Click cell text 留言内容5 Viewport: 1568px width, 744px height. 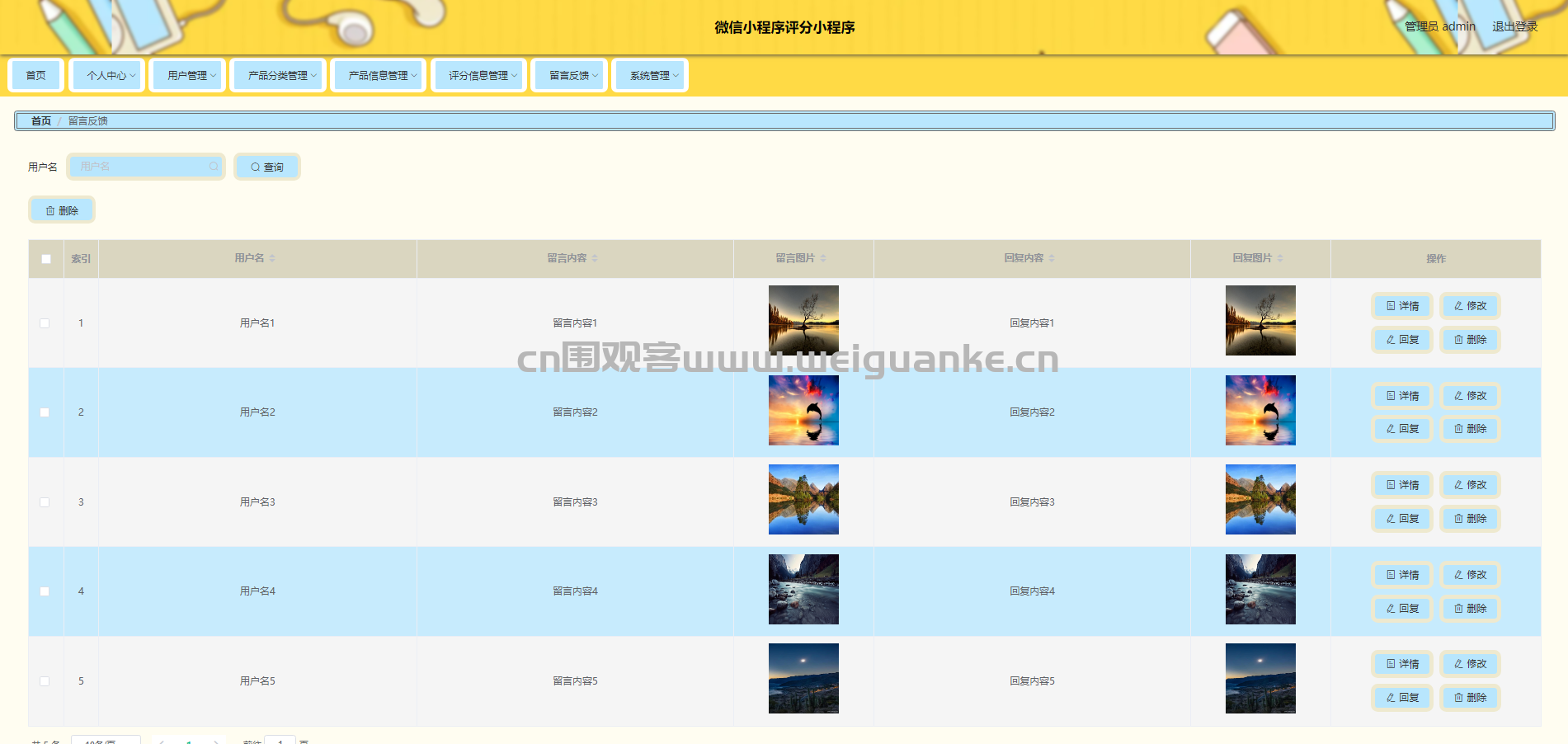tap(575, 681)
